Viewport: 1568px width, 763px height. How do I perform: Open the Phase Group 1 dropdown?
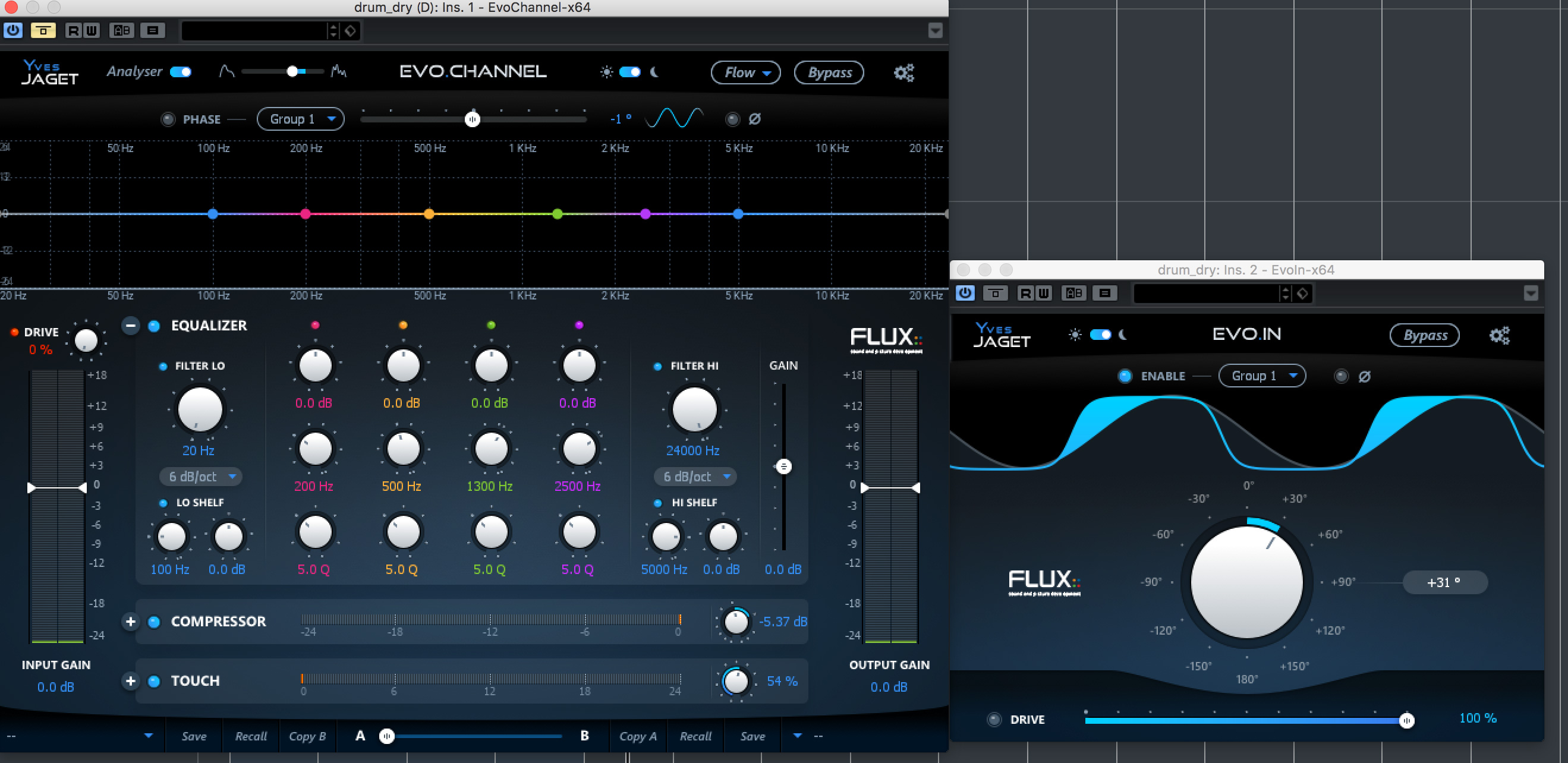tap(301, 119)
